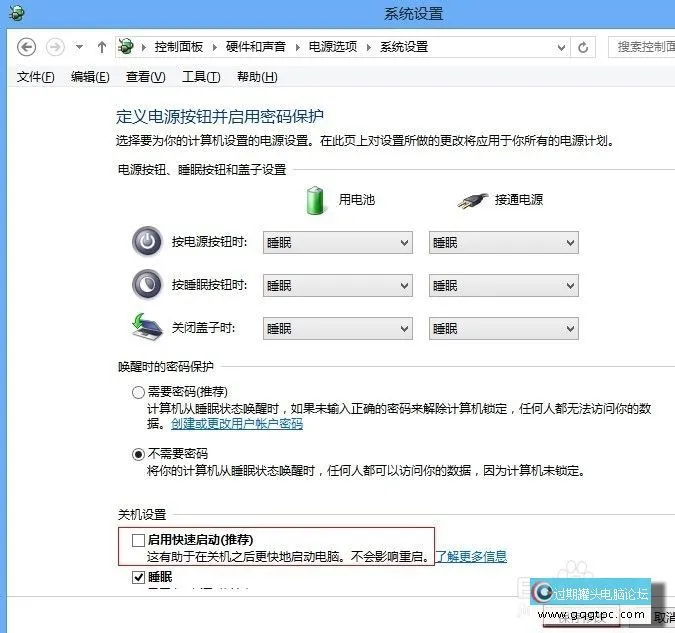Expand the address bar history dropdown
Screen dimensions: 675x633
tap(561, 47)
